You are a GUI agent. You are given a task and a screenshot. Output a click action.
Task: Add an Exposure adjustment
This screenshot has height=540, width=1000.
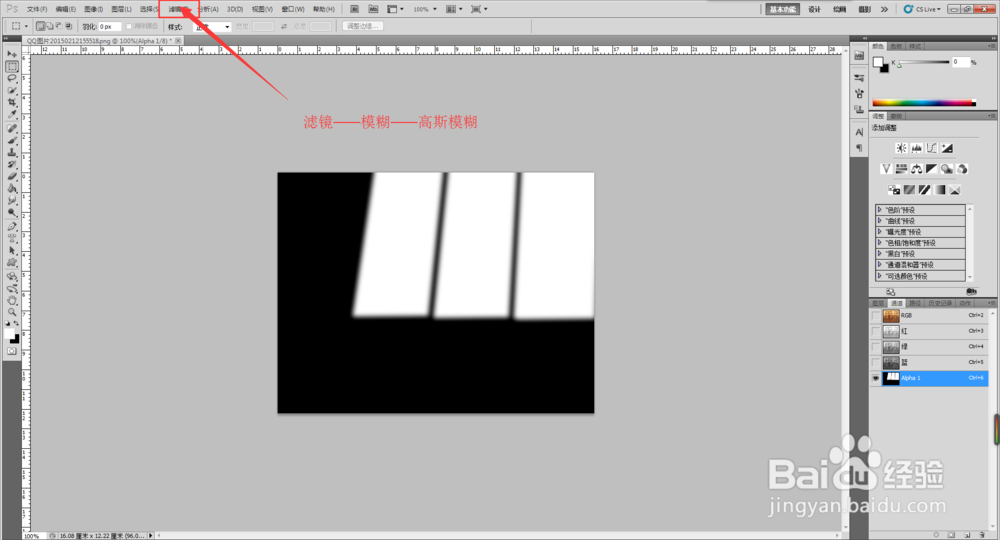[x=947, y=148]
